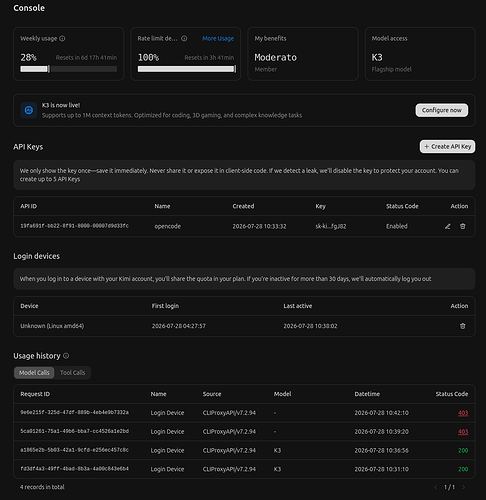Open the More Usage link
The image size is (486, 500).
[x=218, y=39]
